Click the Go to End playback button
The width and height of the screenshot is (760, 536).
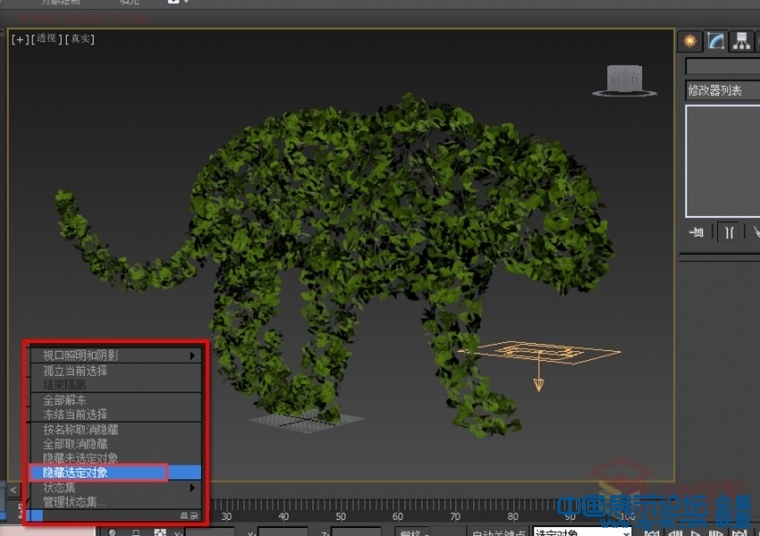[x=739, y=533]
